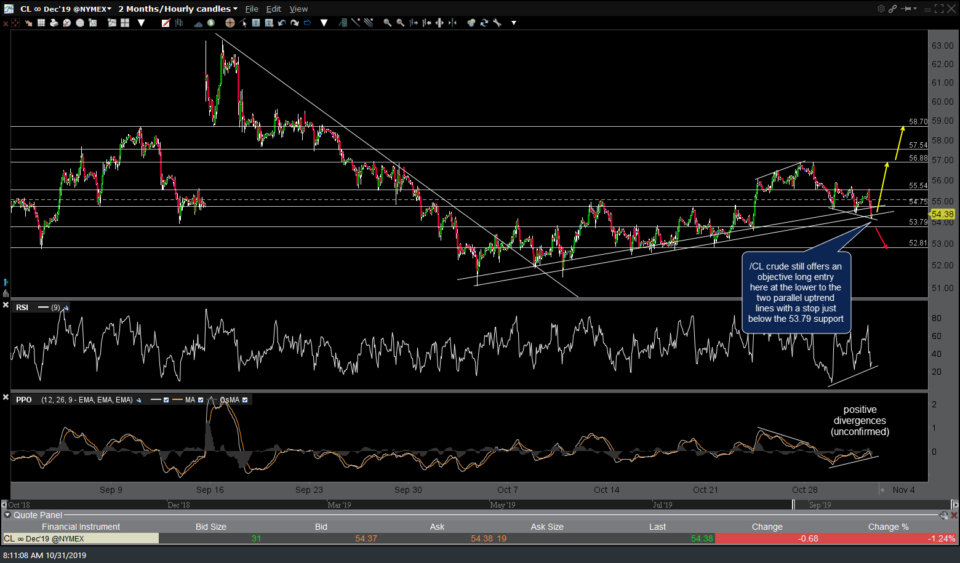Viewport: 960px width, 563px height.
Task: Click the Change % column header
Action: coord(888,526)
